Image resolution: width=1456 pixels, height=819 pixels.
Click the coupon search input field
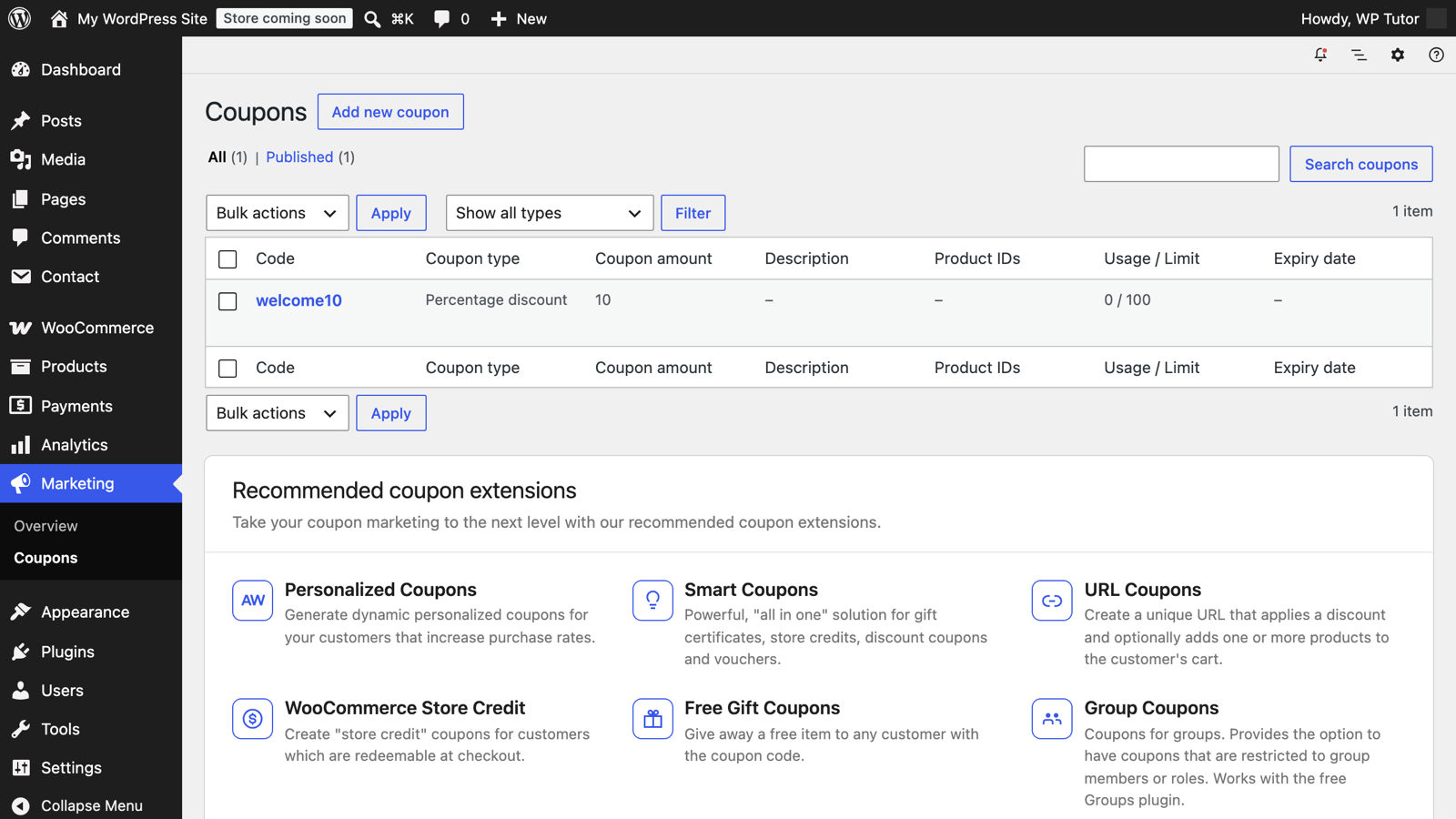click(1181, 164)
